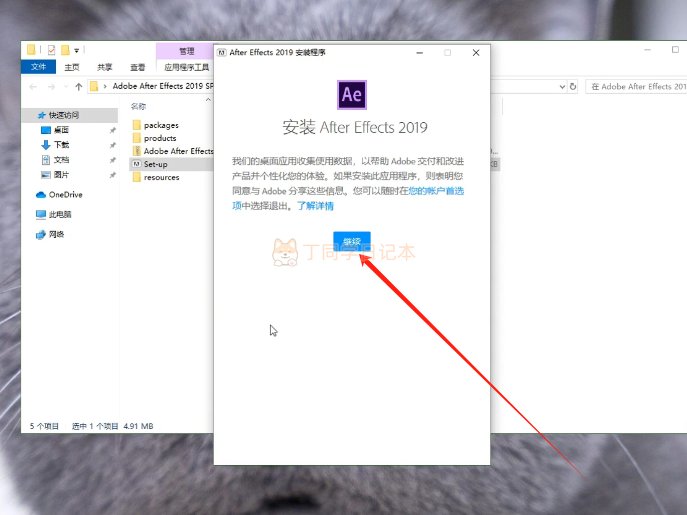Click the up-directory arrow in Explorer
This screenshot has width=687, height=515.
coord(78,87)
